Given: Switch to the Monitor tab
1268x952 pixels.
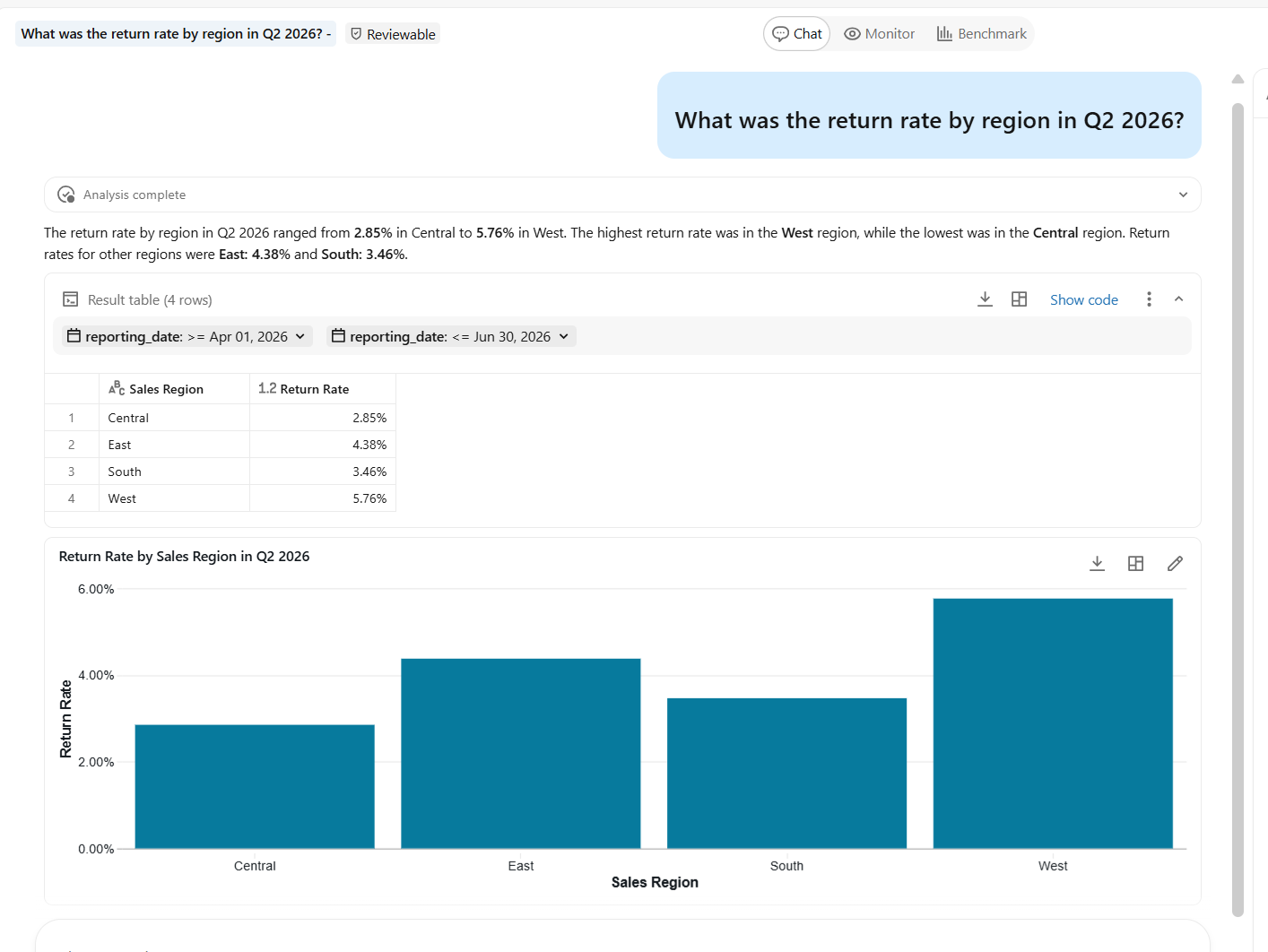Looking at the screenshot, I should [x=880, y=34].
